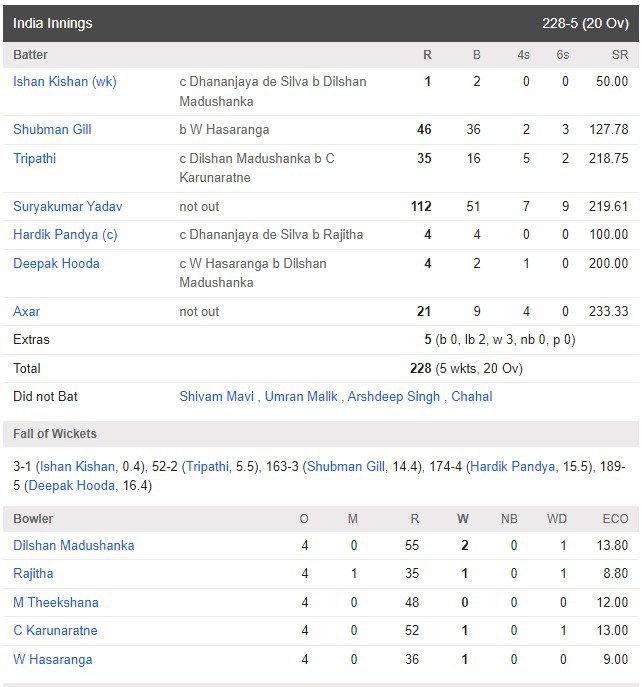The width and height of the screenshot is (642, 687).
Task: Open Arshdeep Singh's profile link
Action: 394,397
